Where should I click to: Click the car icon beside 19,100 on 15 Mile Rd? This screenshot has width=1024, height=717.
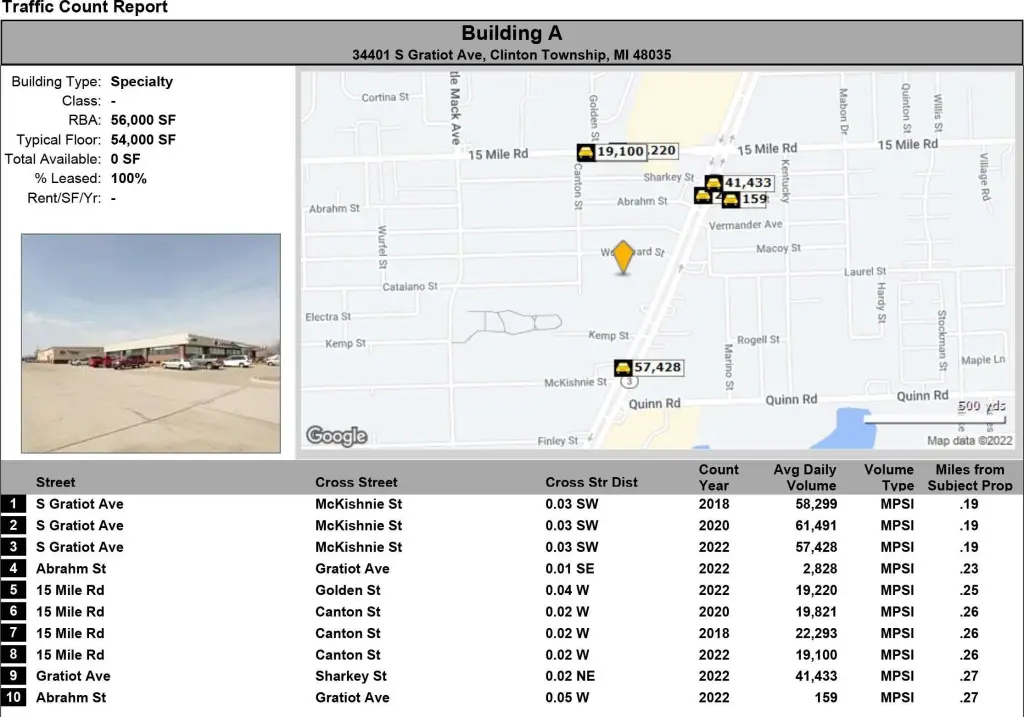coord(586,152)
